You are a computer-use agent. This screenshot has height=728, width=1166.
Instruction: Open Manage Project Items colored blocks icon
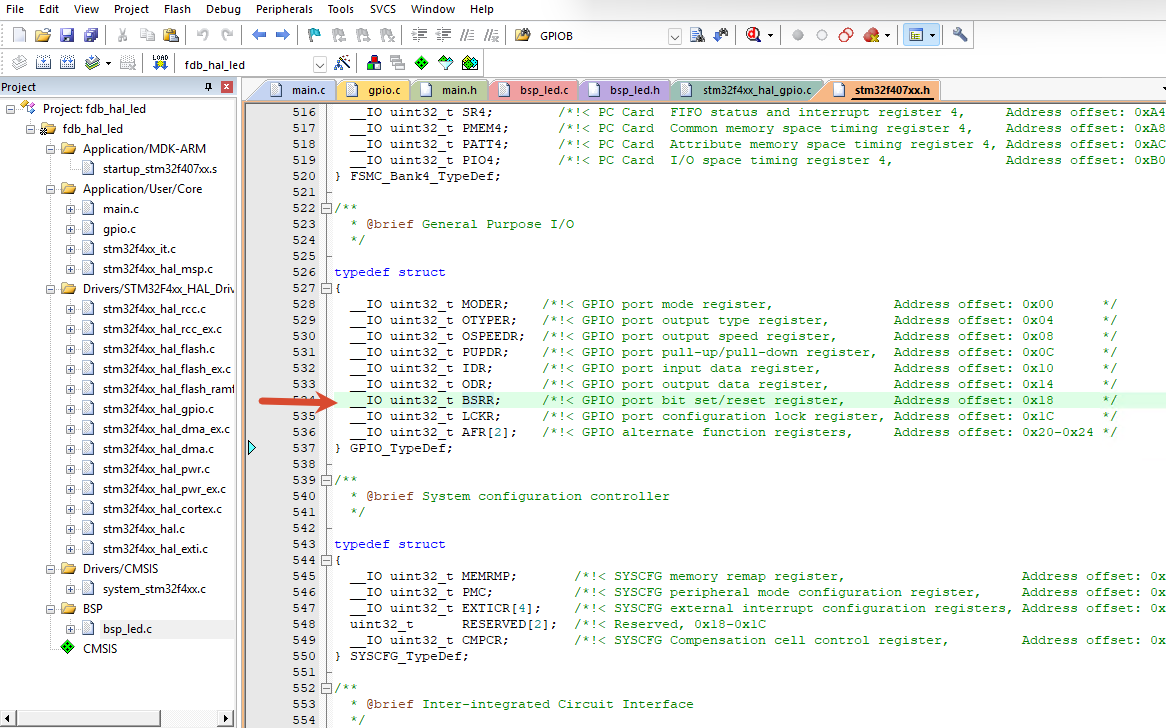(374, 63)
